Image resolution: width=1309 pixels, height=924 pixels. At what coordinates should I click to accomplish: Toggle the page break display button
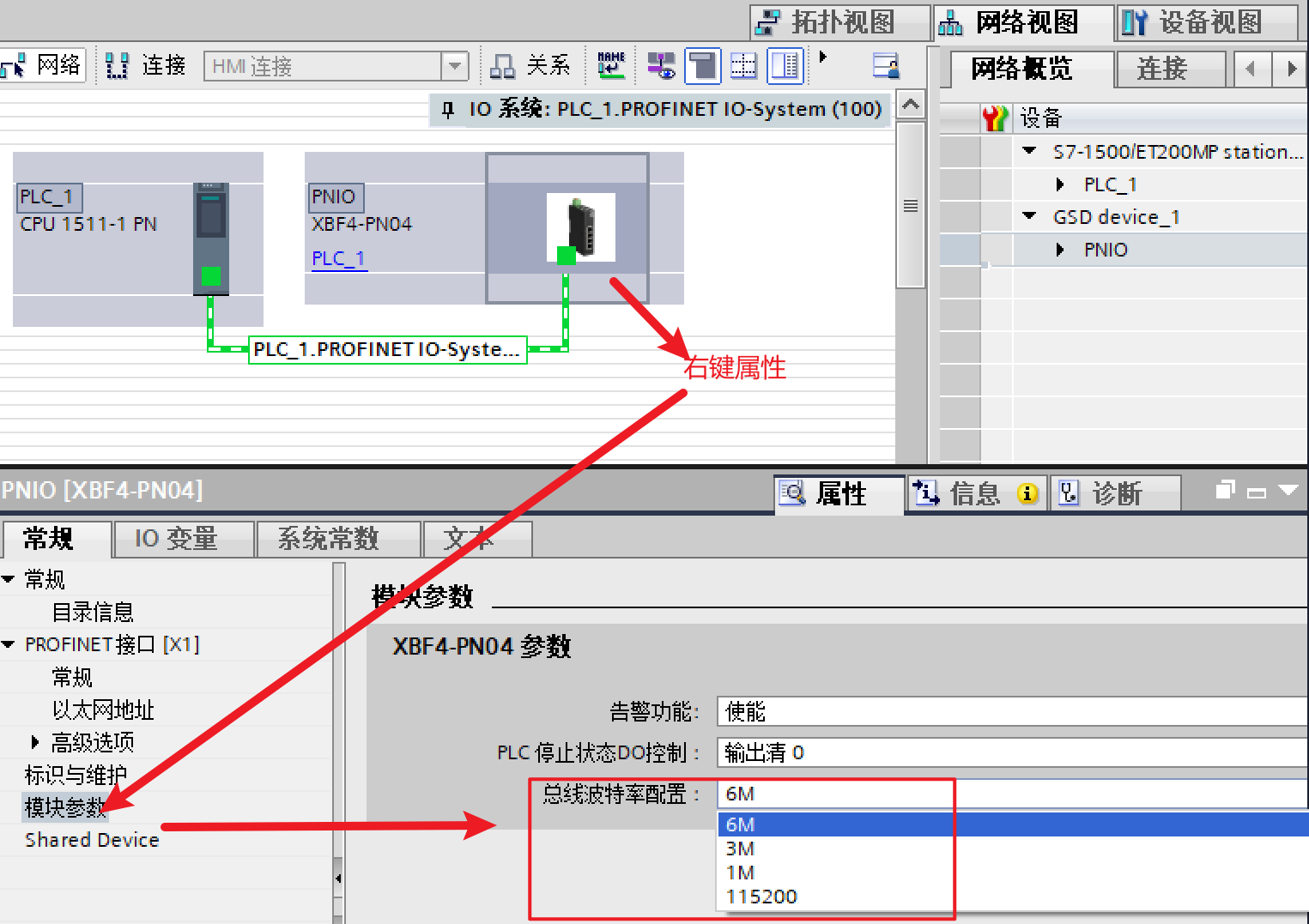743,66
